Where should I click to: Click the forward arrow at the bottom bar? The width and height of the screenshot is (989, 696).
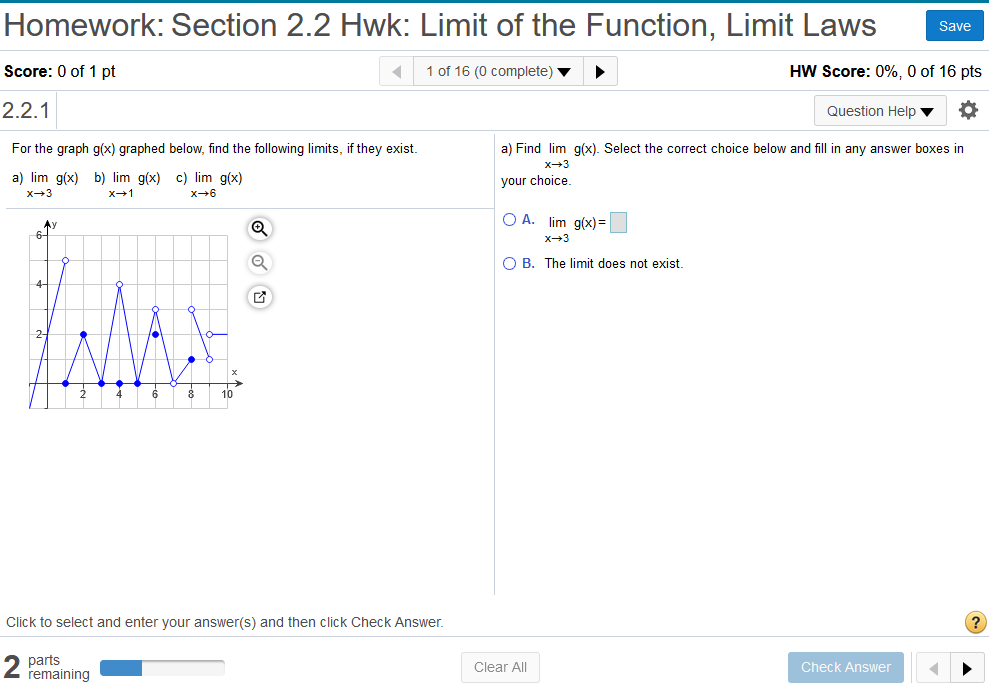(x=966, y=667)
